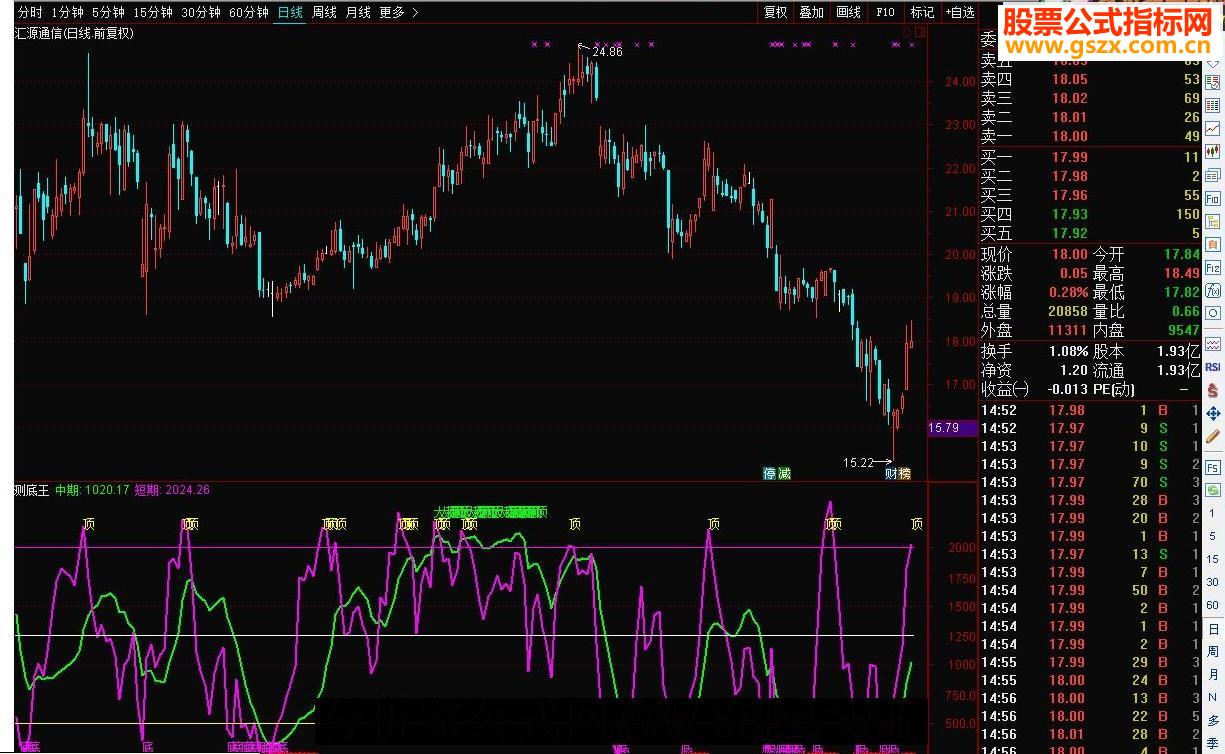Click the 标记 mark button
Screen dimensions: 1225x754
pos(921,12)
